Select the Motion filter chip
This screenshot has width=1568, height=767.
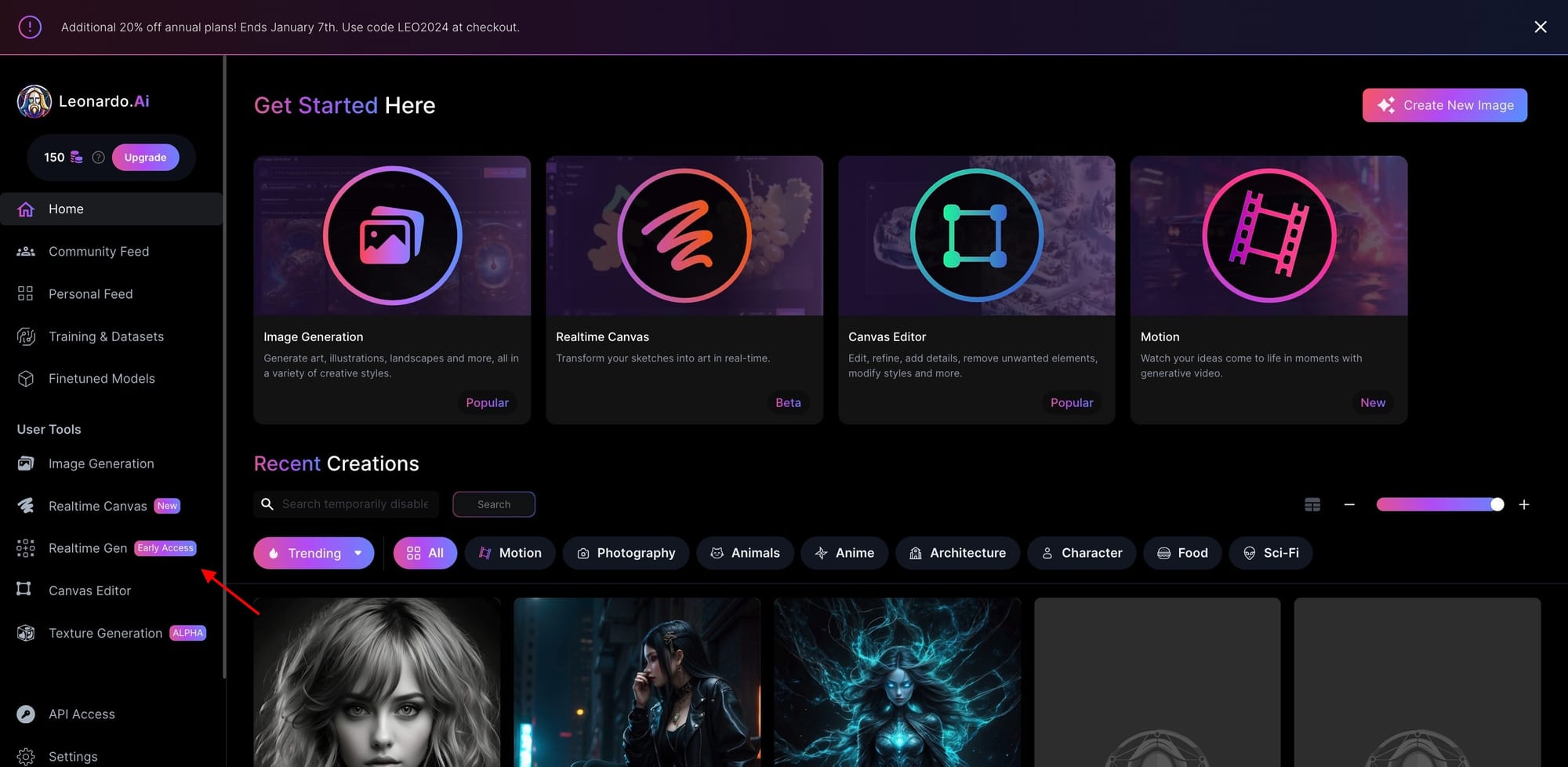[510, 553]
